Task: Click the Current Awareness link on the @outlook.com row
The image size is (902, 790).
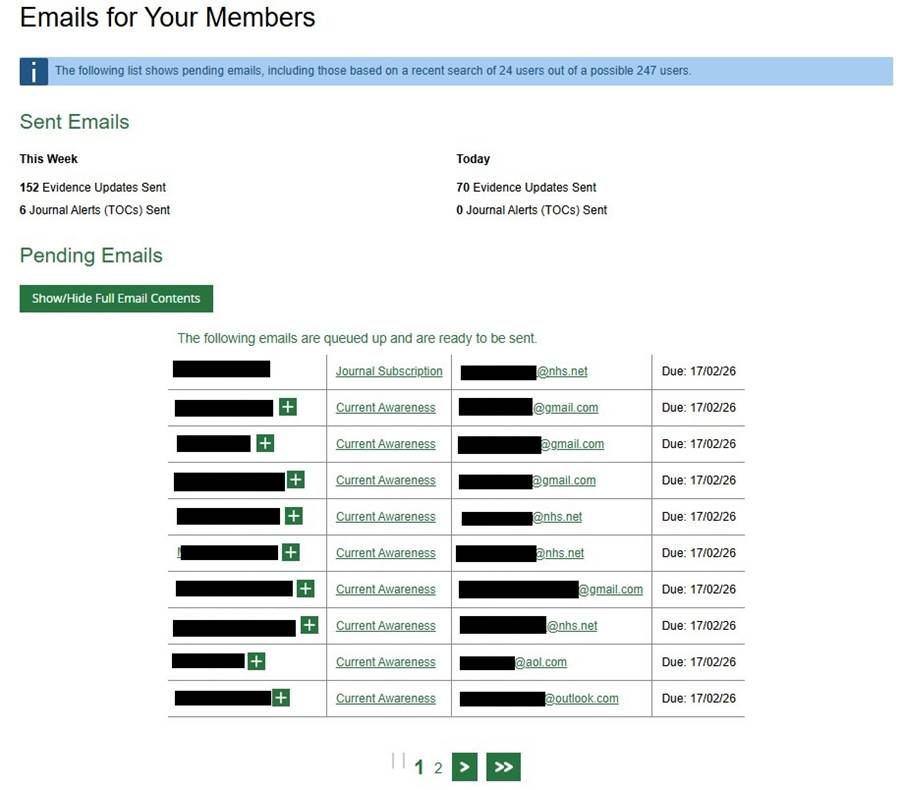Action: [385, 698]
